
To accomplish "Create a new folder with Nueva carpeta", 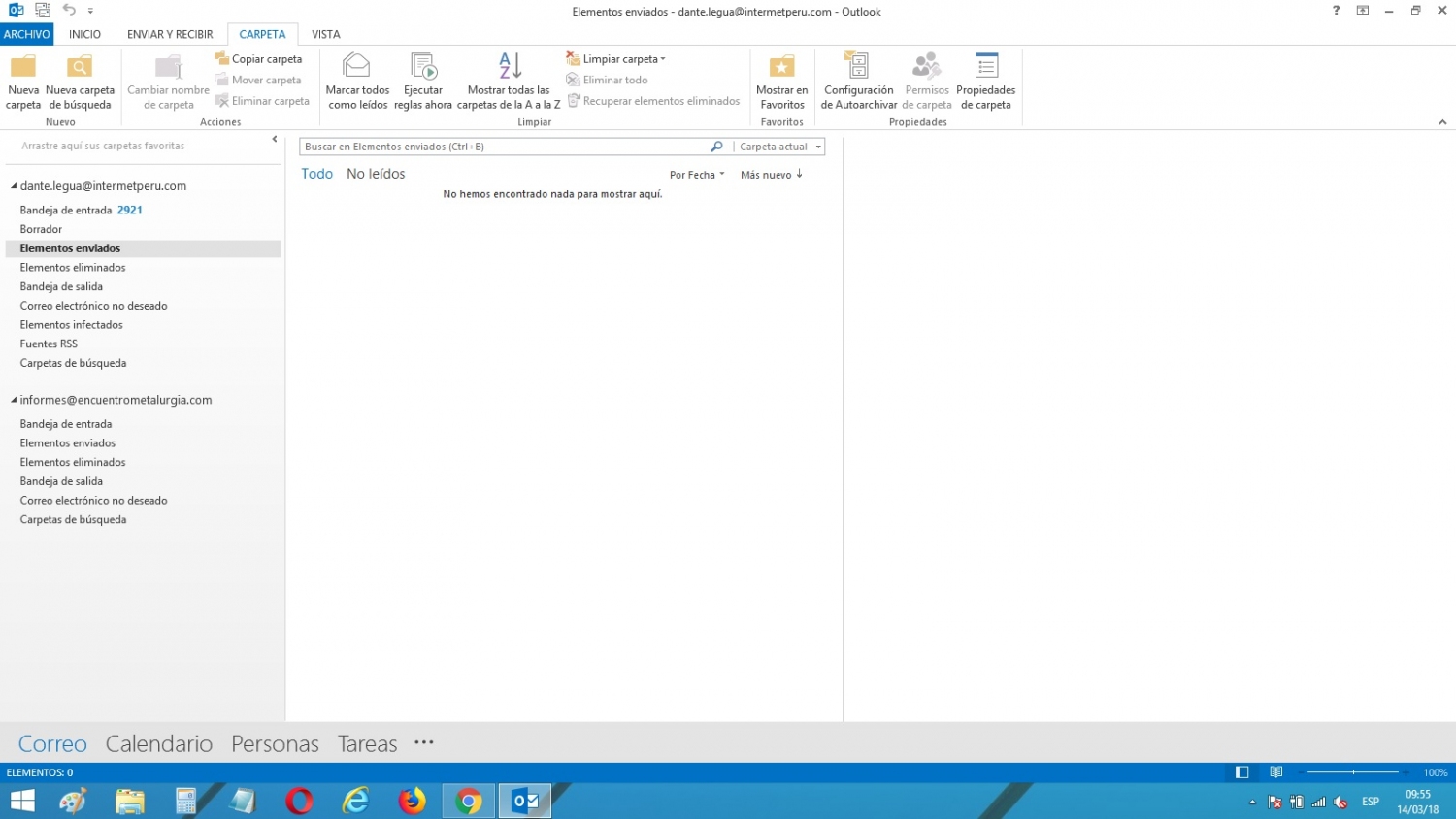I will click(23, 82).
